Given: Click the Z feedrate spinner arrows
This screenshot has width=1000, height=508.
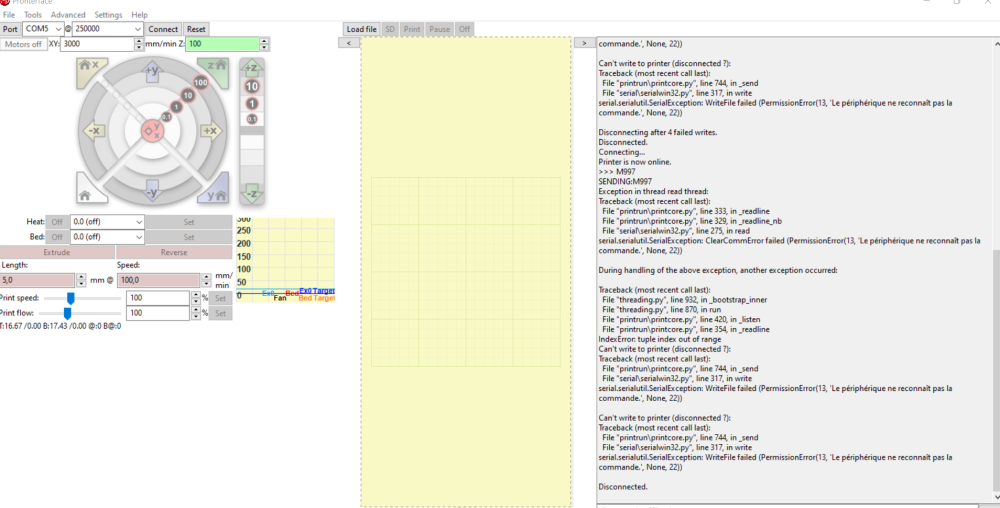Looking at the screenshot, I should coord(264,44).
